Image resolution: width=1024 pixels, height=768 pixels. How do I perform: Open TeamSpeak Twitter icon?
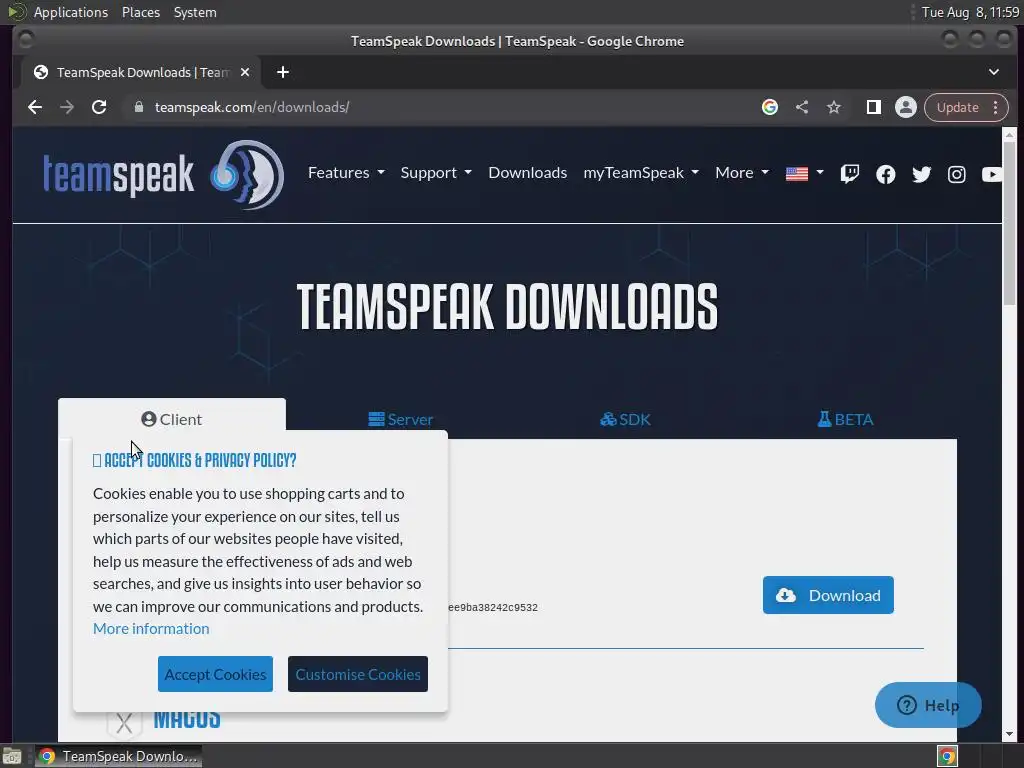click(x=921, y=174)
